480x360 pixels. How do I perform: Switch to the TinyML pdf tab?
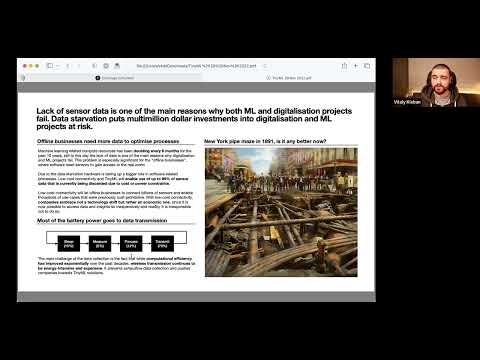(x=289, y=78)
